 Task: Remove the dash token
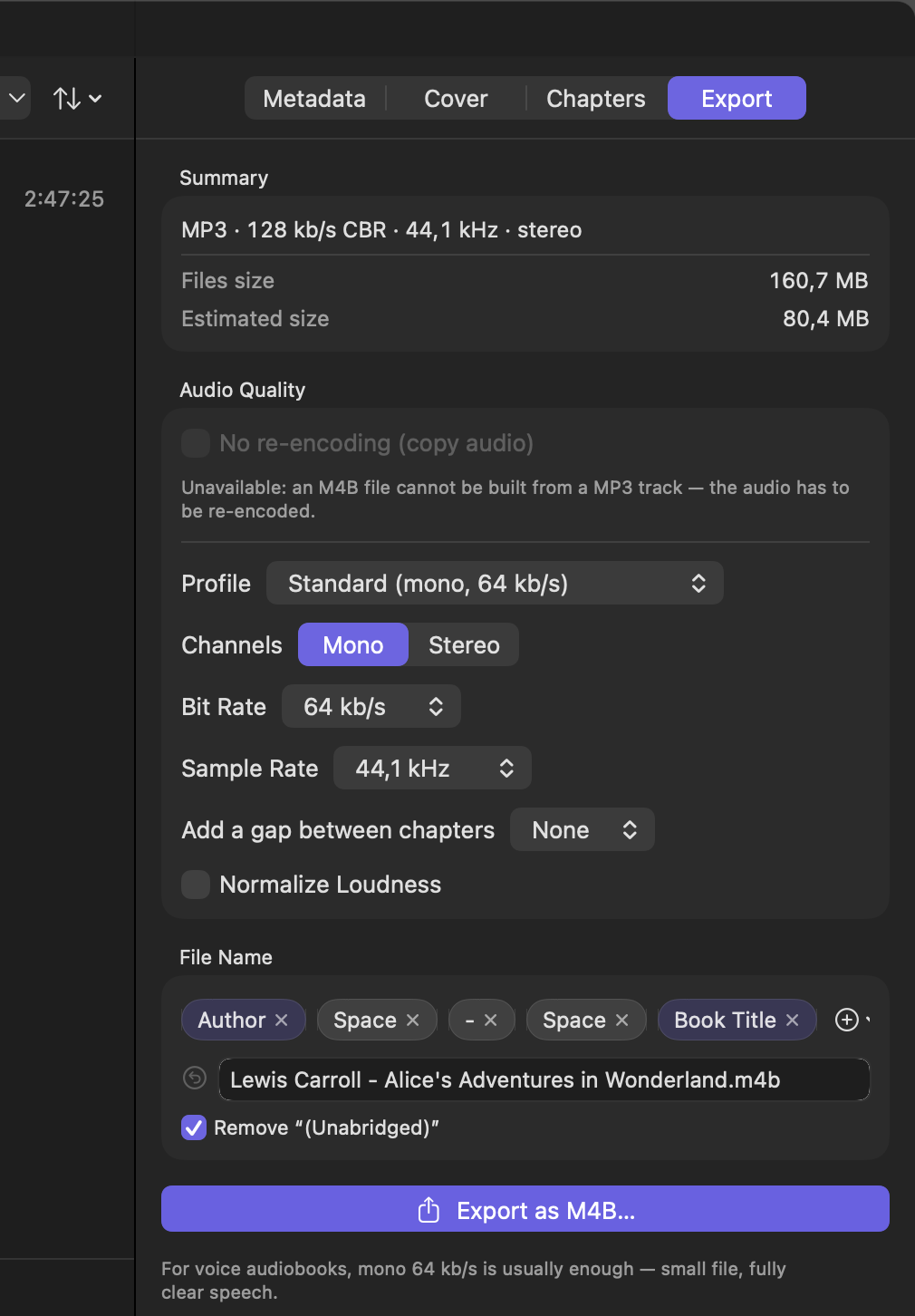pos(491,1021)
